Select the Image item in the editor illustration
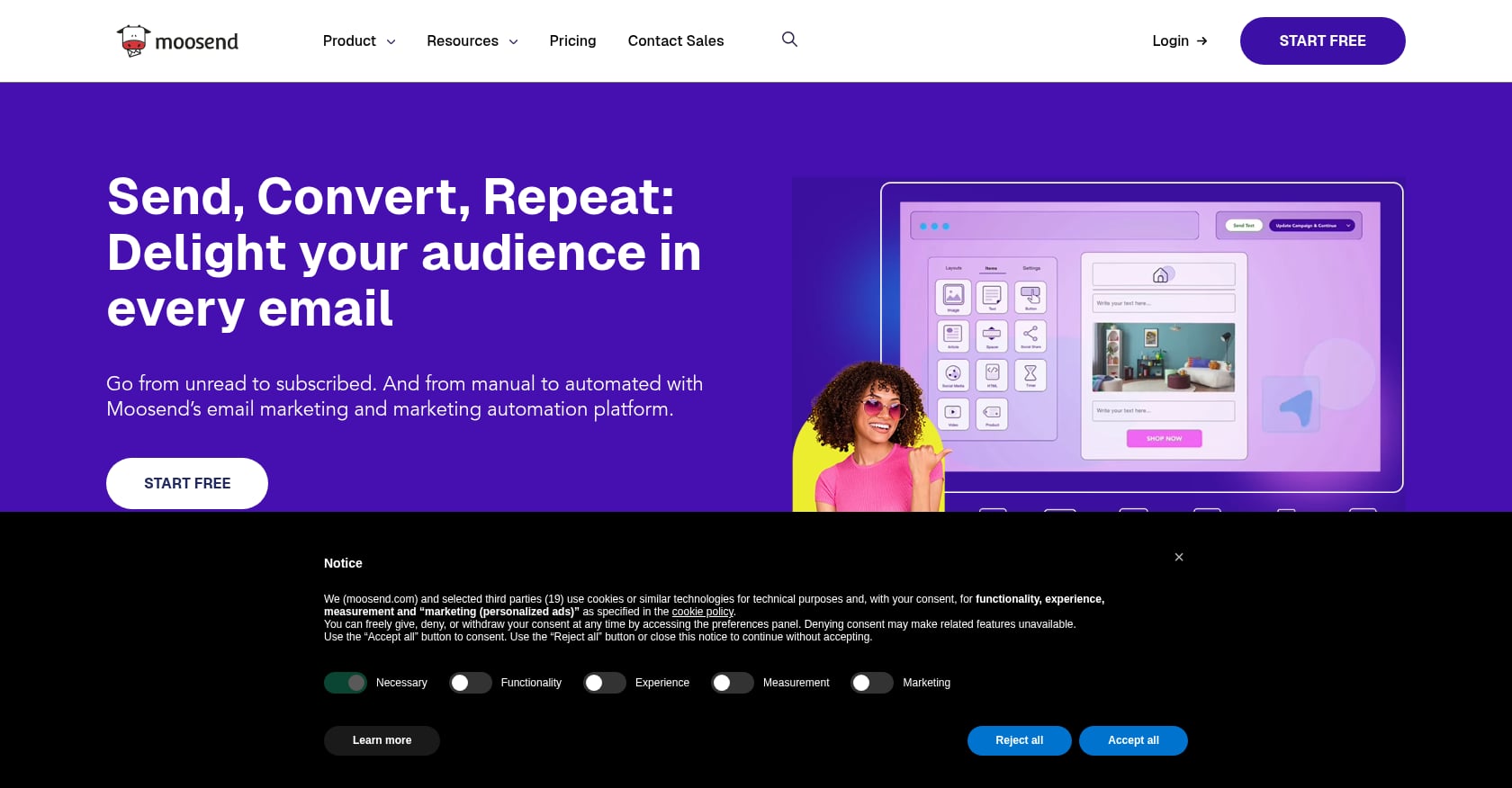Screen dimensions: 1512x788 pos(953,296)
